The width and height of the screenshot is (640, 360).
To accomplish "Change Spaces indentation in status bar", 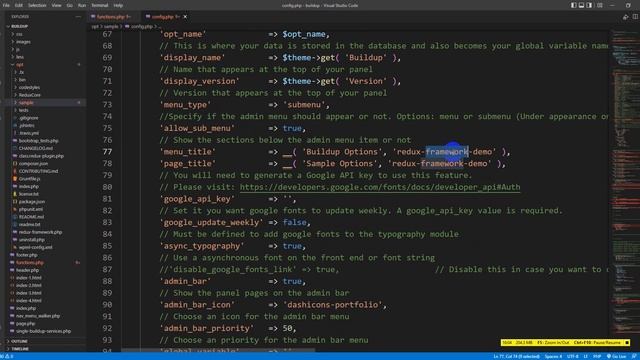I will pos(553,356).
